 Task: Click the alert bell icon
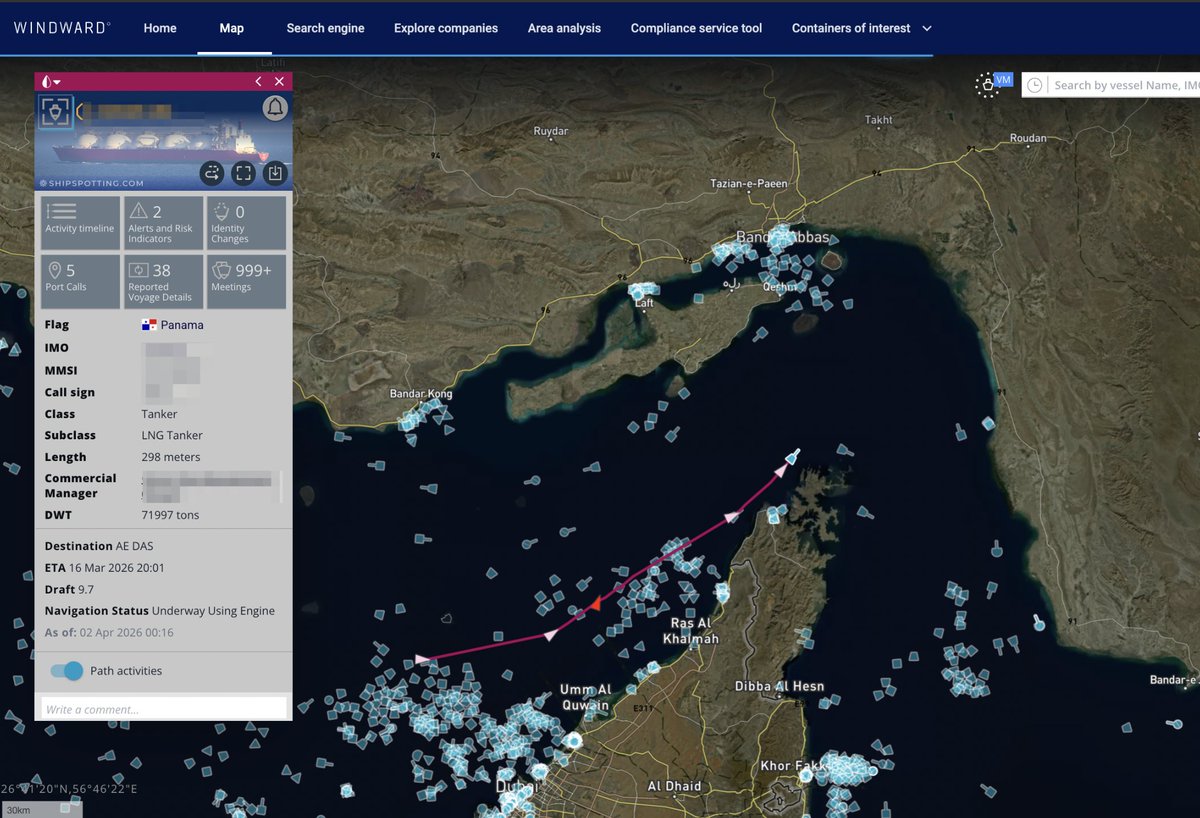tap(275, 108)
